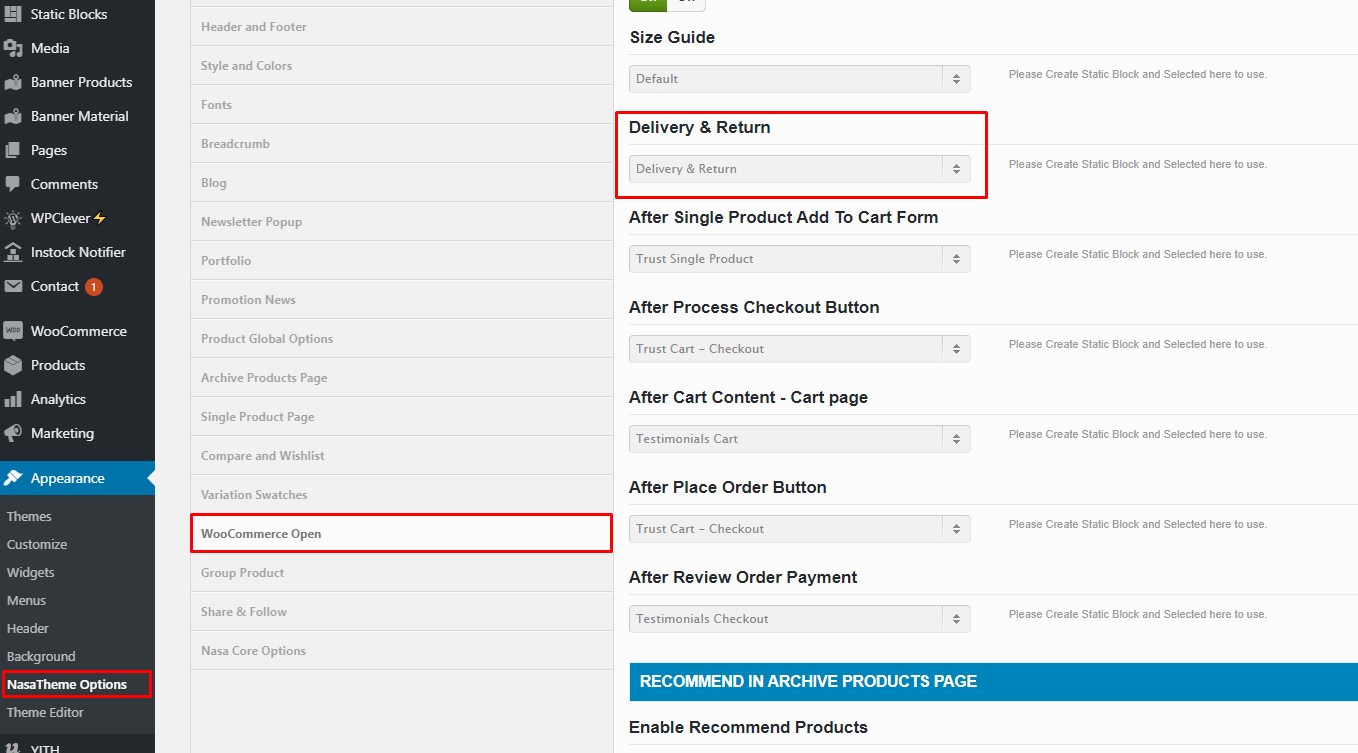Screen dimensions: 1358x753
Task: Open the Fonts options tab
Action: coord(402,105)
